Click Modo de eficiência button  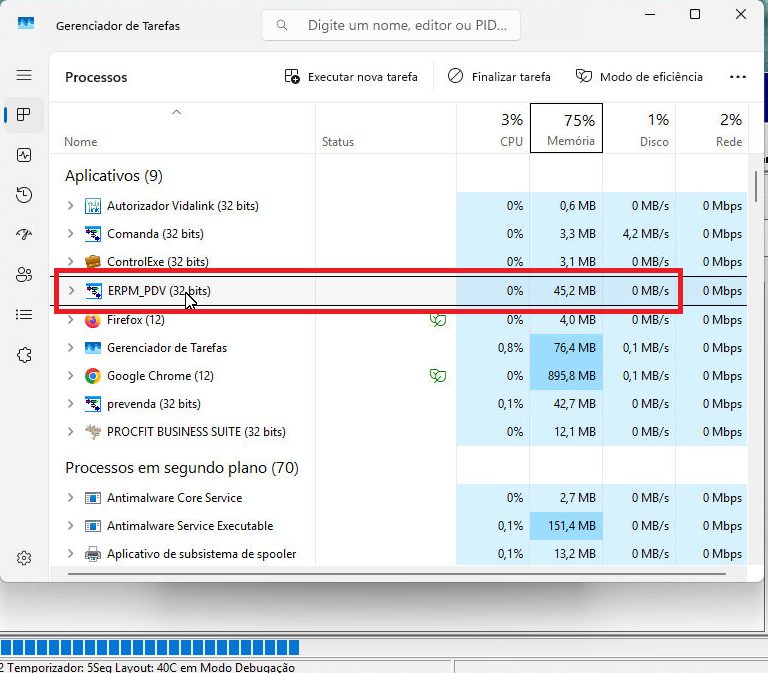tap(639, 77)
